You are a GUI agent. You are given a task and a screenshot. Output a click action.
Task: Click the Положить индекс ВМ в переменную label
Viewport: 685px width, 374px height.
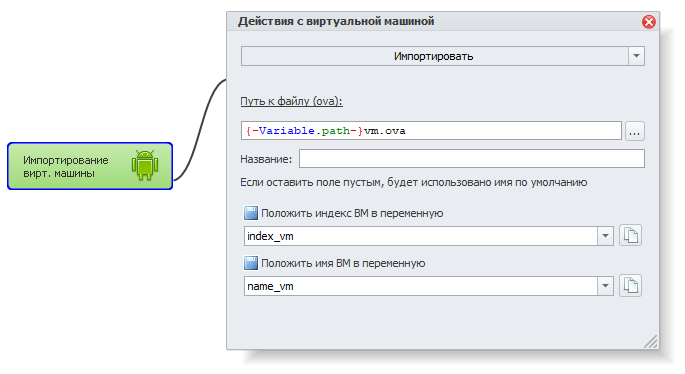pyautogui.click(x=352, y=213)
